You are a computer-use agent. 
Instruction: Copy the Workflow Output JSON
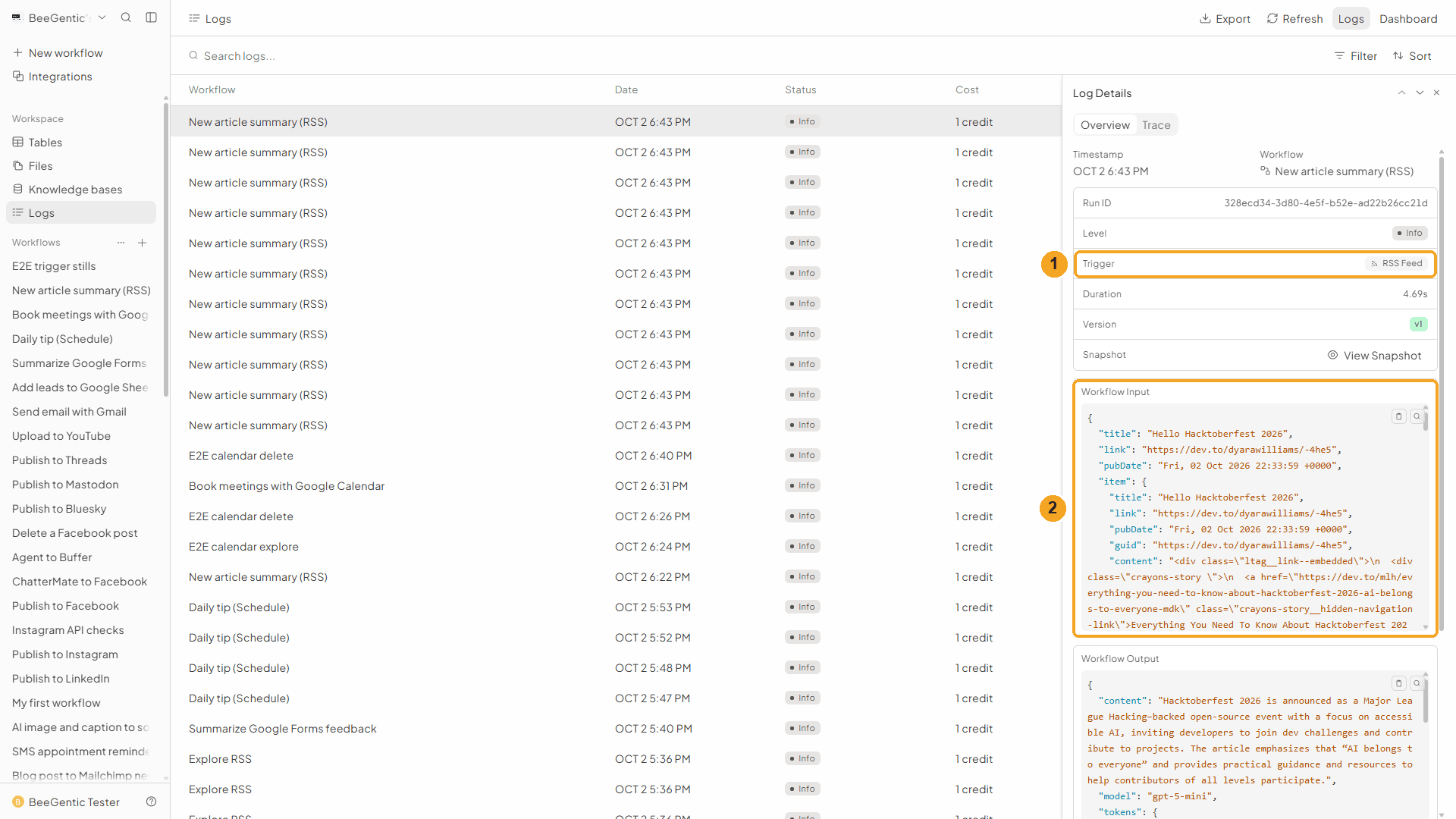tap(1399, 683)
